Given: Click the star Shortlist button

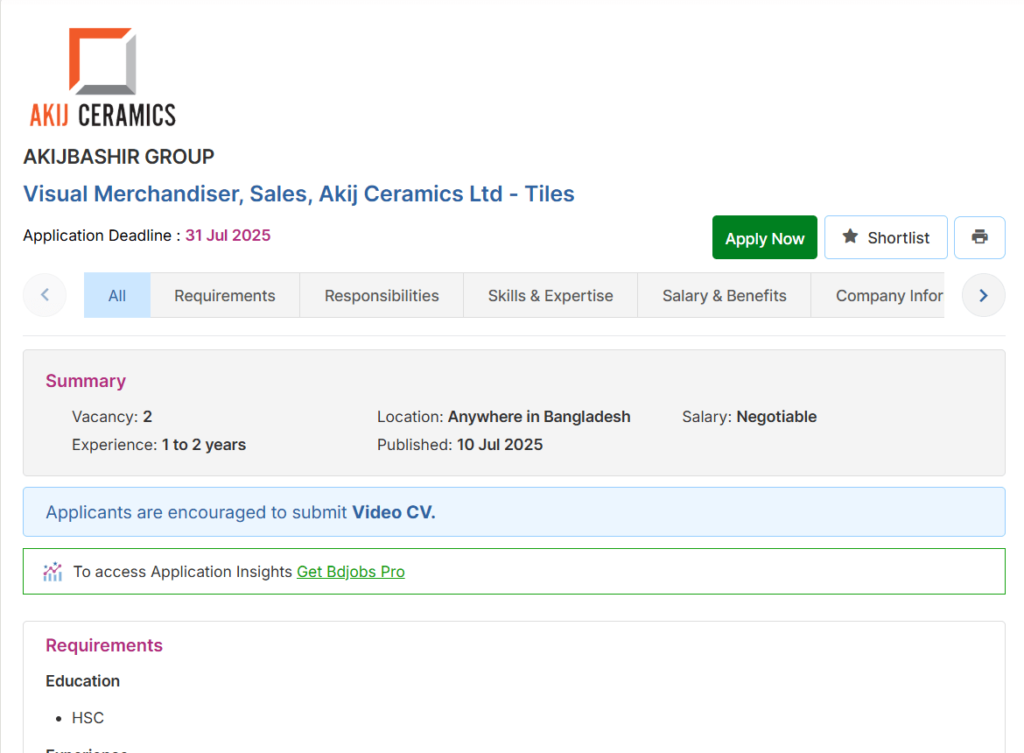Looking at the screenshot, I should tap(886, 237).
